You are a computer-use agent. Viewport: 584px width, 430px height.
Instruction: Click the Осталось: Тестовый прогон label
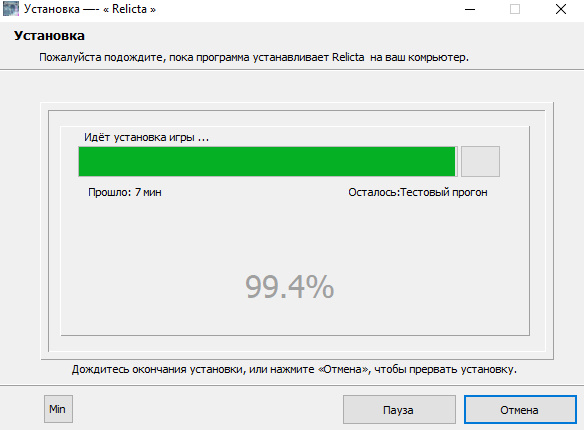coord(418,192)
